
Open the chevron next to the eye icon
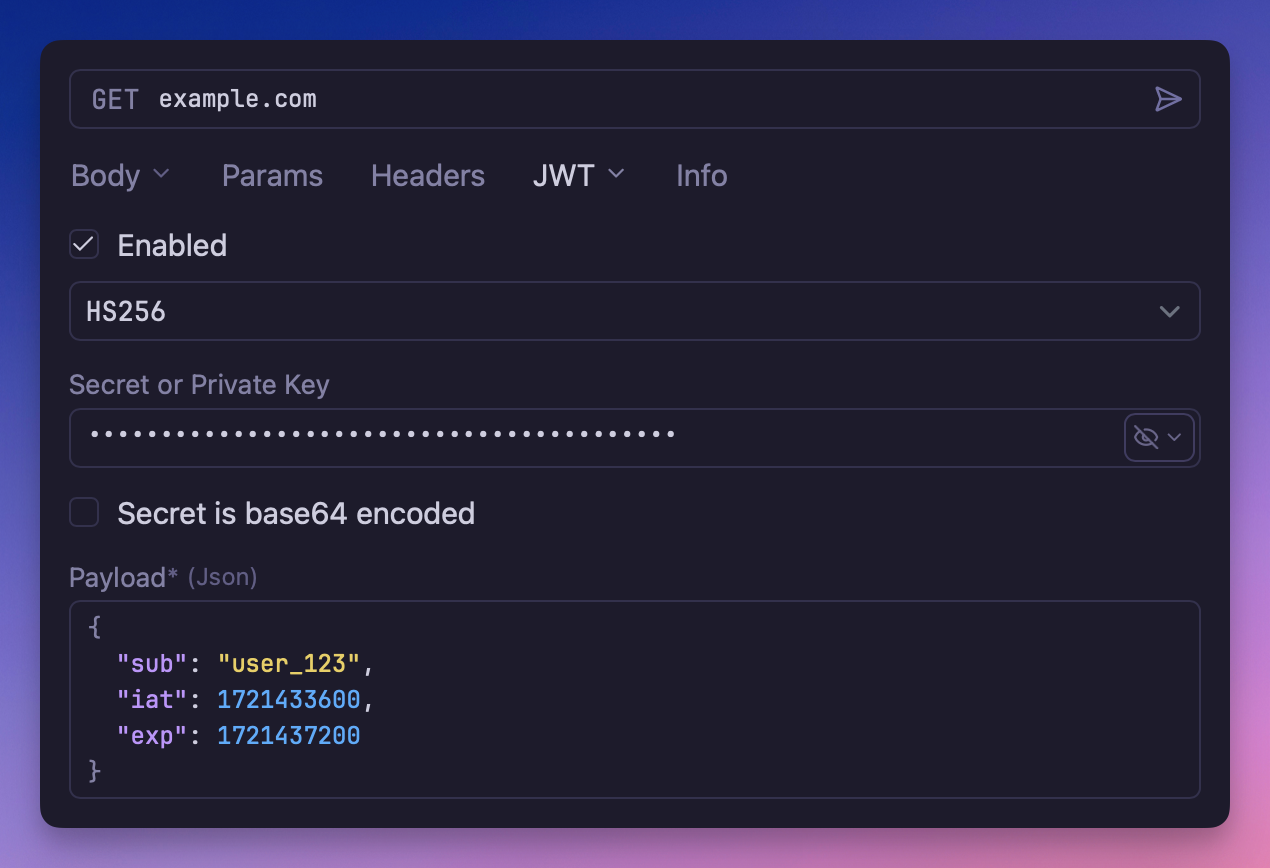tap(1174, 437)
